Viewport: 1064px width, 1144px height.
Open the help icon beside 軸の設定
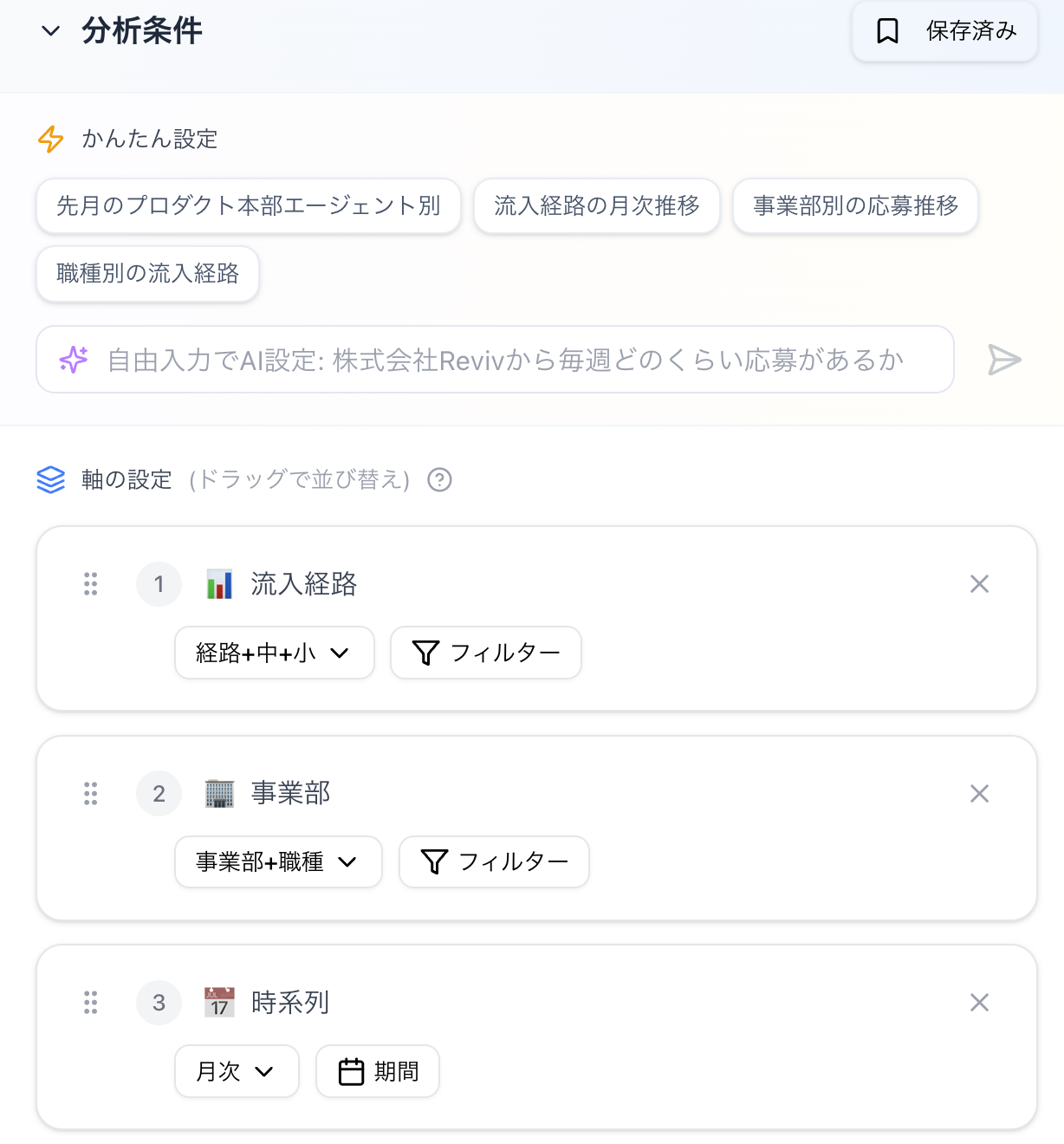tap(440, 479)
